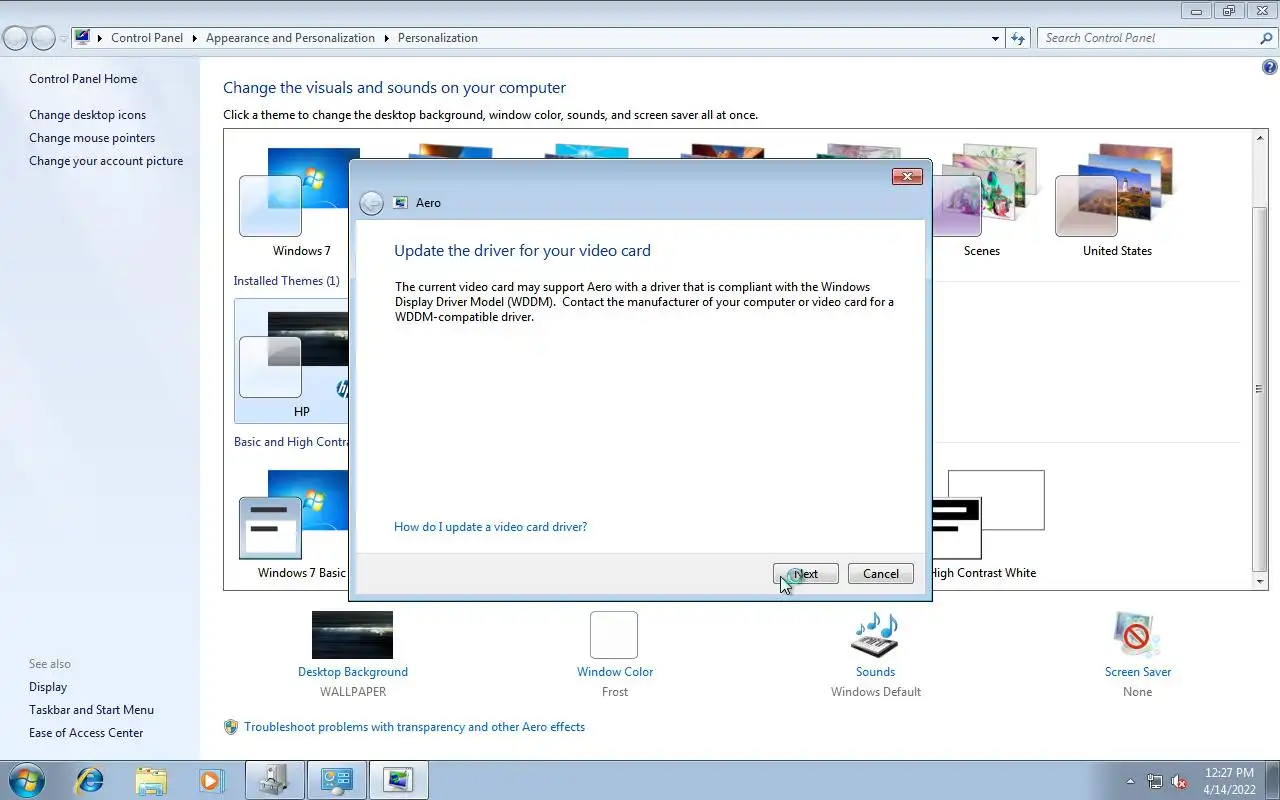Open Display under See also
The width and height of the screenshot is (1280, 800).
[48, 687]
